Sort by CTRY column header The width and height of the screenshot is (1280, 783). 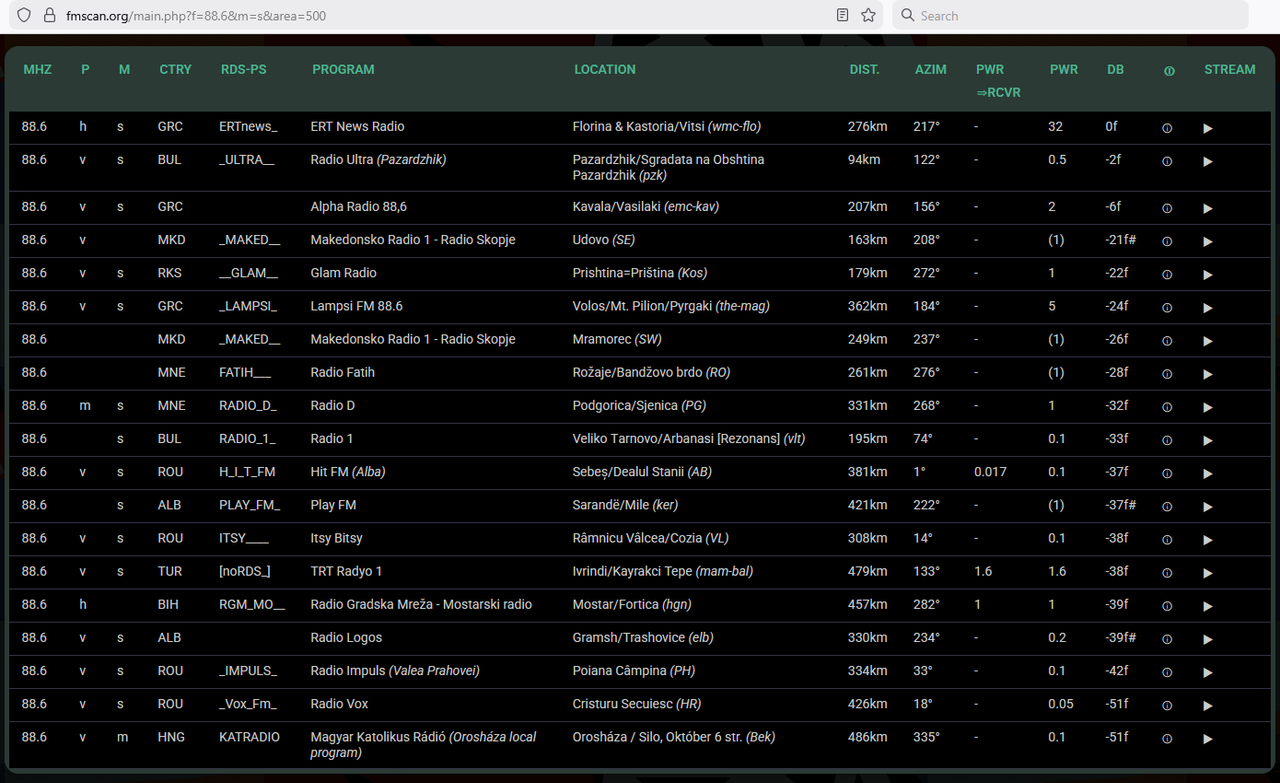(x=175, y=69)
